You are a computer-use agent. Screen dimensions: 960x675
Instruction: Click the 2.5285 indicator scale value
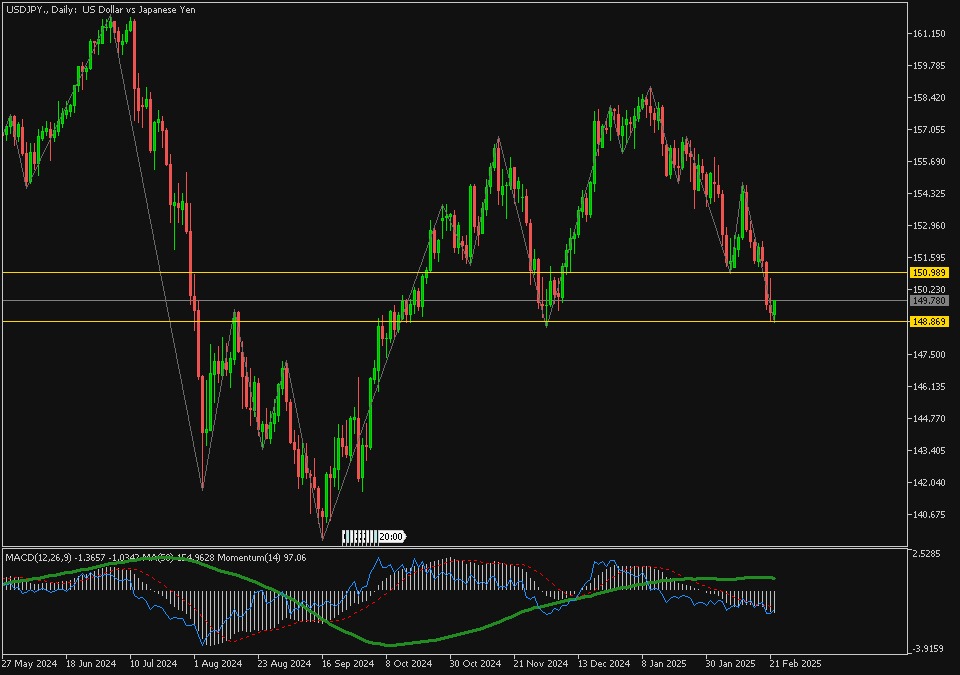coord(926,554)
